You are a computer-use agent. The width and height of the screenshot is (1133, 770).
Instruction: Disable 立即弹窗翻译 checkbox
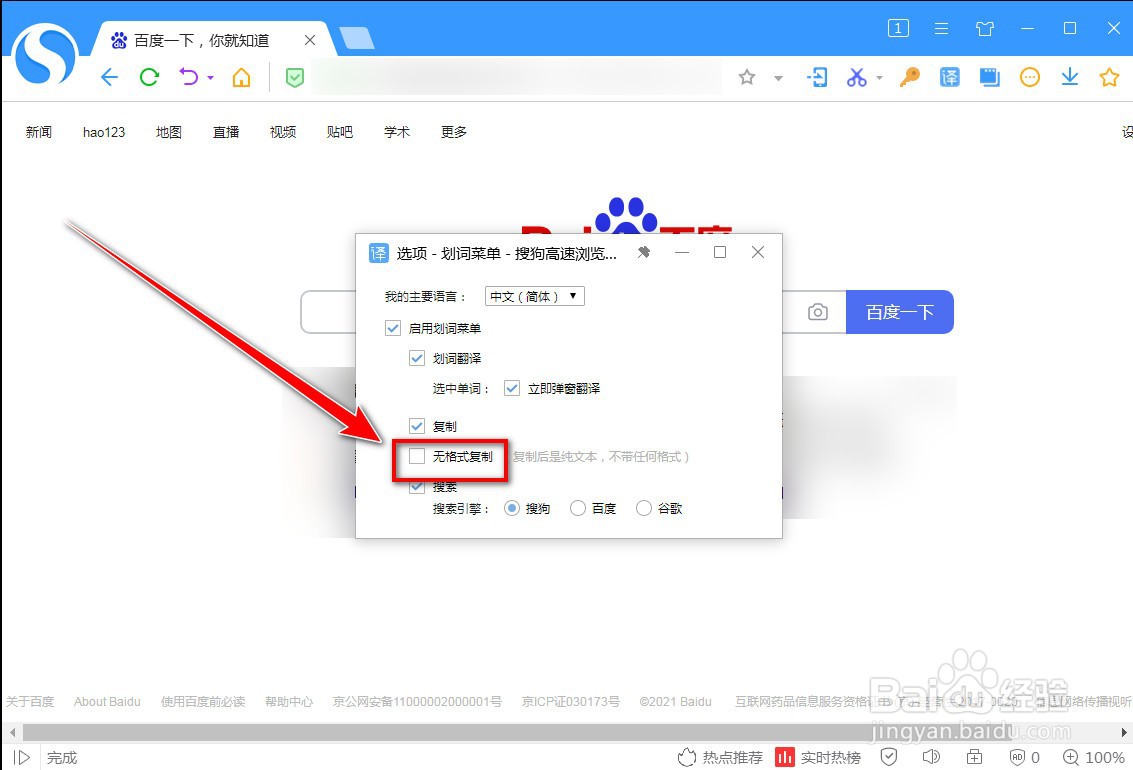(512, 389)
